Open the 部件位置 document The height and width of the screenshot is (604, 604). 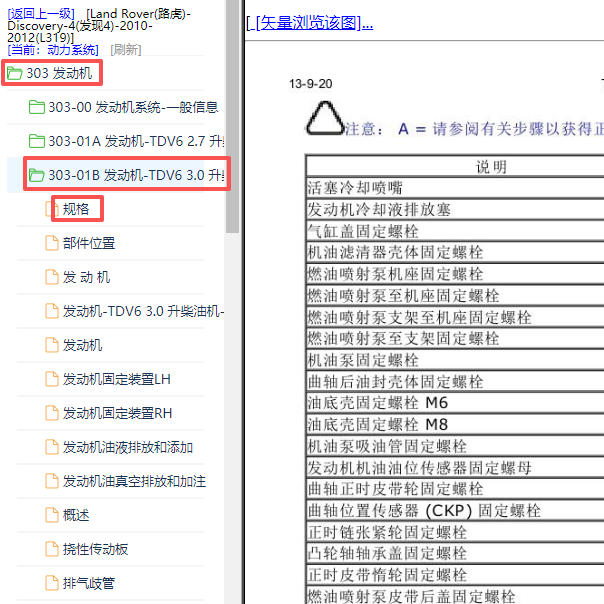[x=89, y=243]
